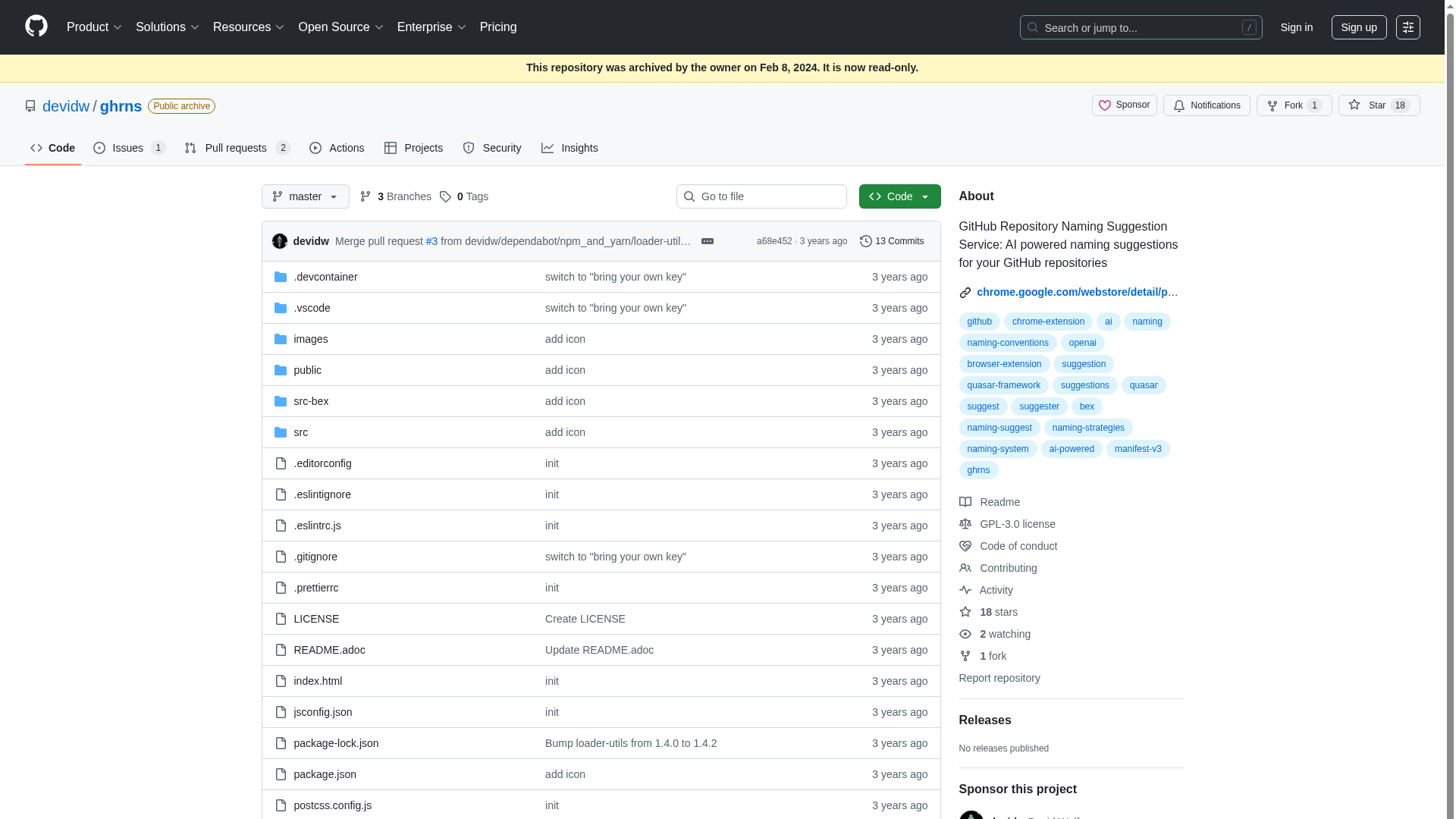Viewport: 1456px width, 819px height.
Task: Expand the Product menu
Action: click(94, 27)
